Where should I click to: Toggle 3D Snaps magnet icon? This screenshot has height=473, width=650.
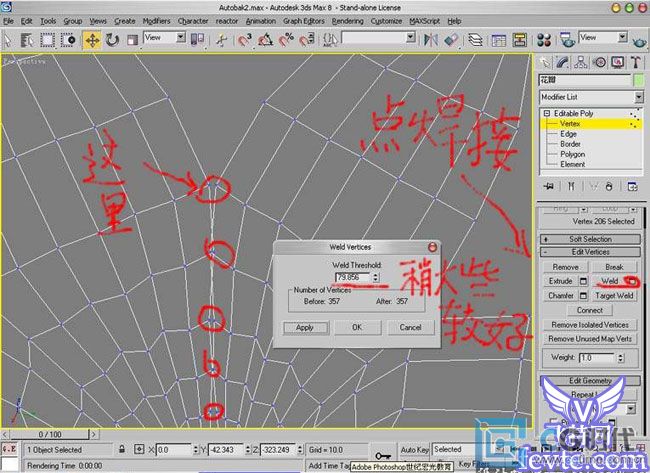point(245,40)
